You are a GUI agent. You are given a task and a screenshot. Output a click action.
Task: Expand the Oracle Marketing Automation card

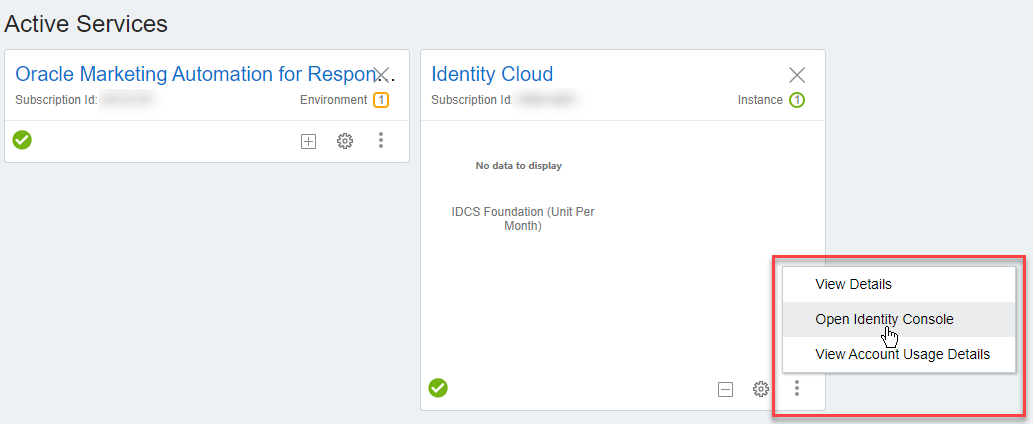point(309,142)
